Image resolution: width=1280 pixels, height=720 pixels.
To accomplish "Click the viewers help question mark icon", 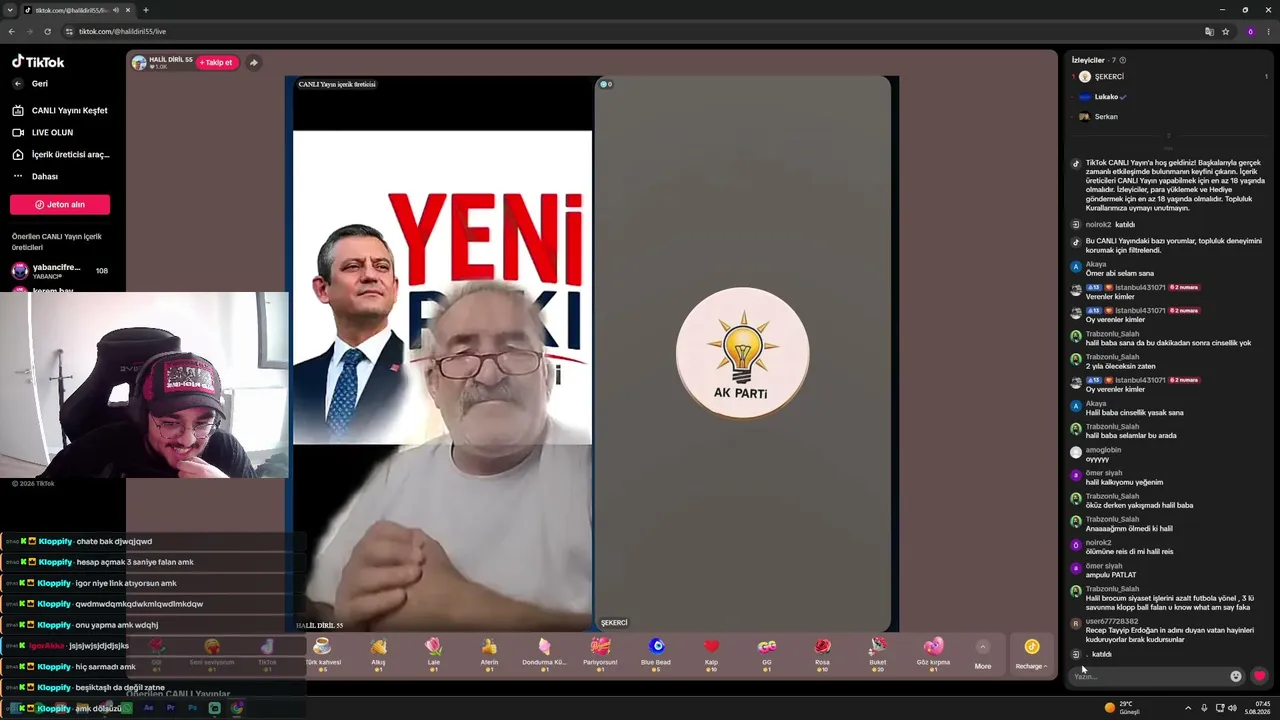I will (1123, 60).
